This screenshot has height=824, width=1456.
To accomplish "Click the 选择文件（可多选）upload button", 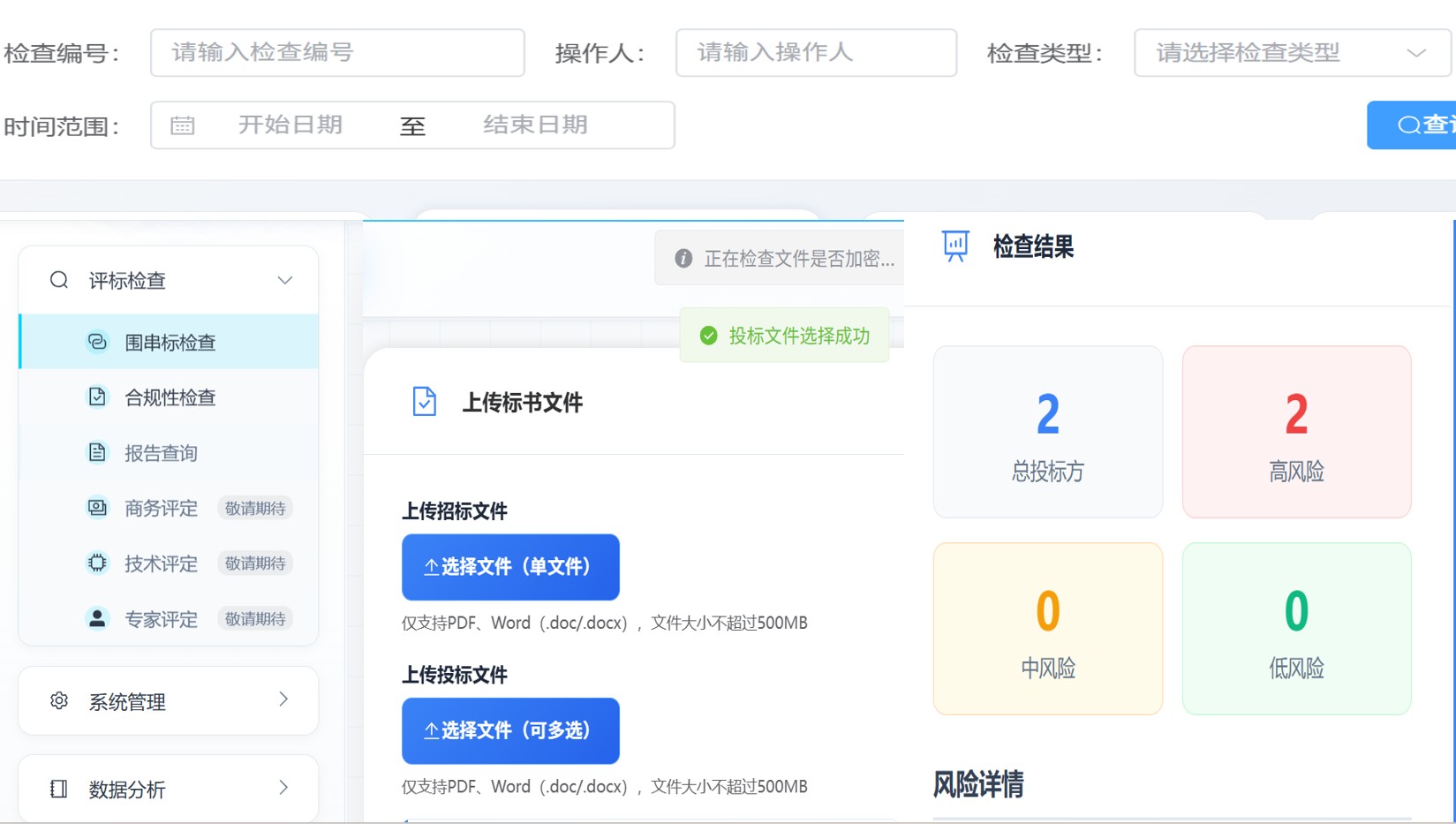I will [510, 730].
